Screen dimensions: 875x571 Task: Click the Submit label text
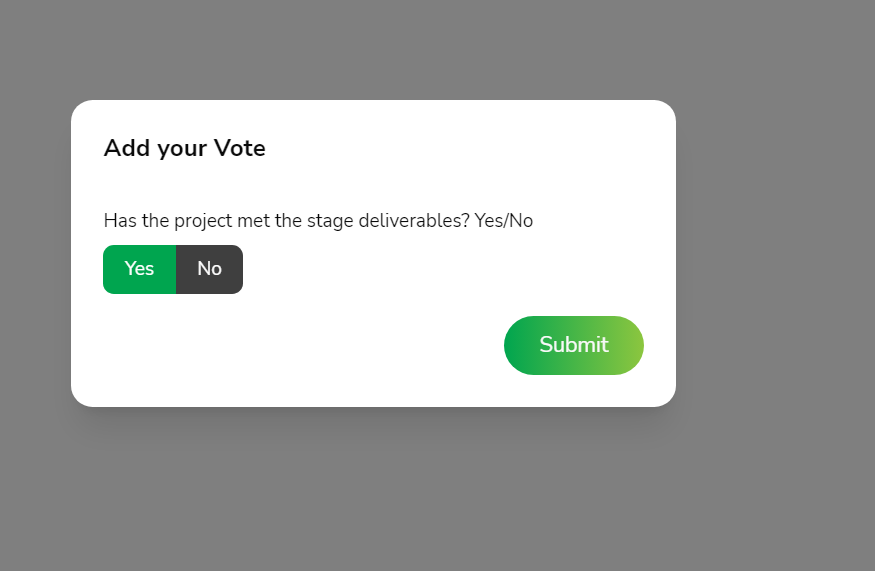(573, 345)
